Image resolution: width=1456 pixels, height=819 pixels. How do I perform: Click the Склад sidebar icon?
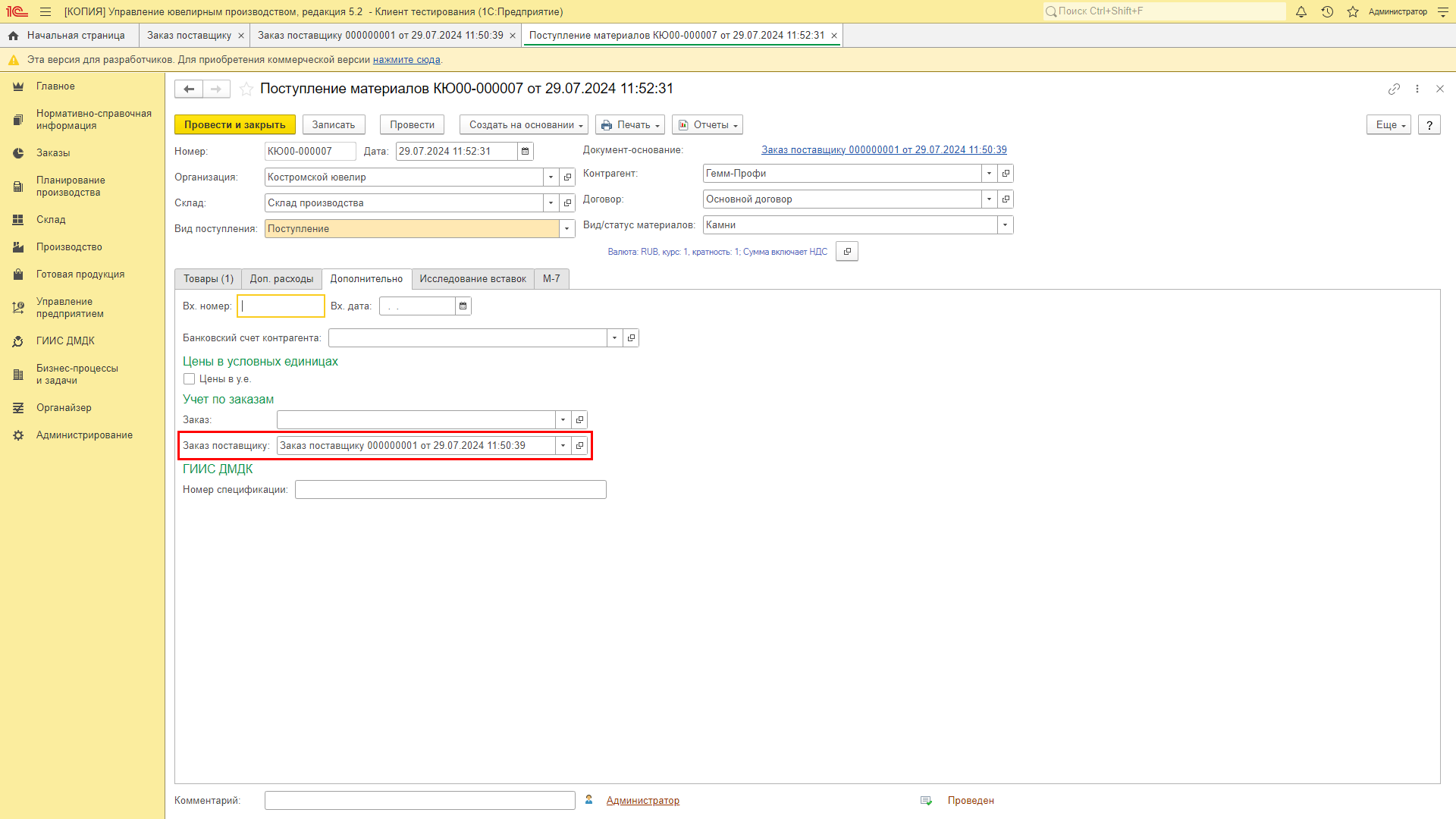click(x=18, y=220)
